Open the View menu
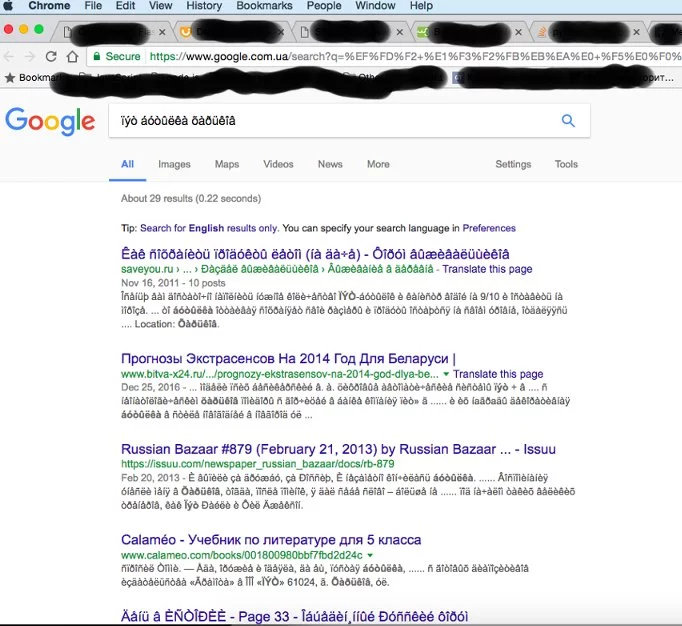Image resolution: width=682 pixels, height=626 pixels. [160, 6]
